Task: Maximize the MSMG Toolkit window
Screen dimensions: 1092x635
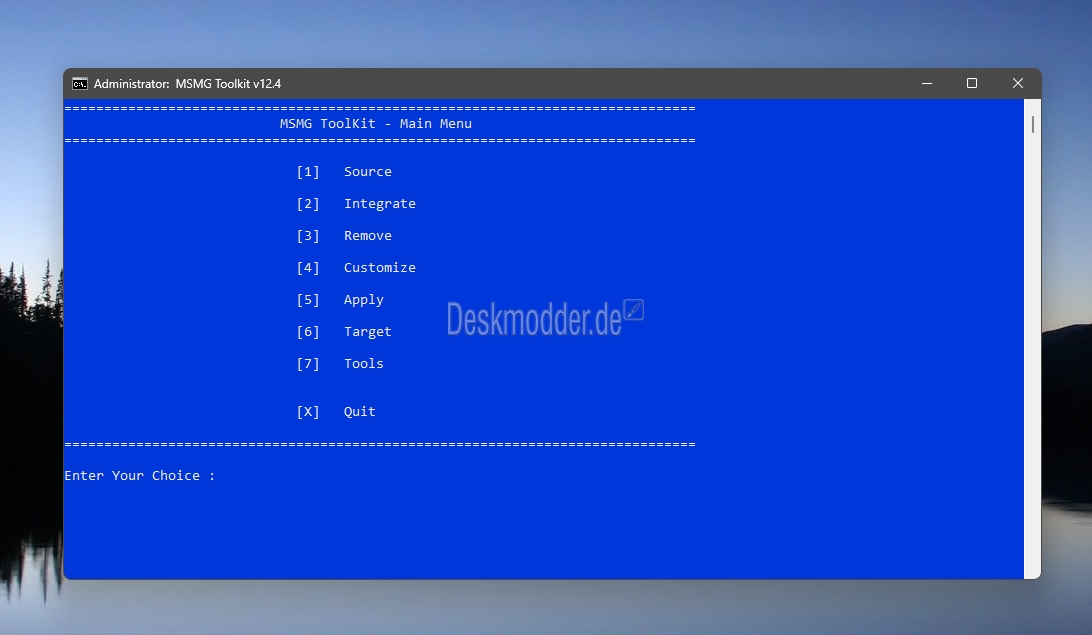Action: (972, 84)
